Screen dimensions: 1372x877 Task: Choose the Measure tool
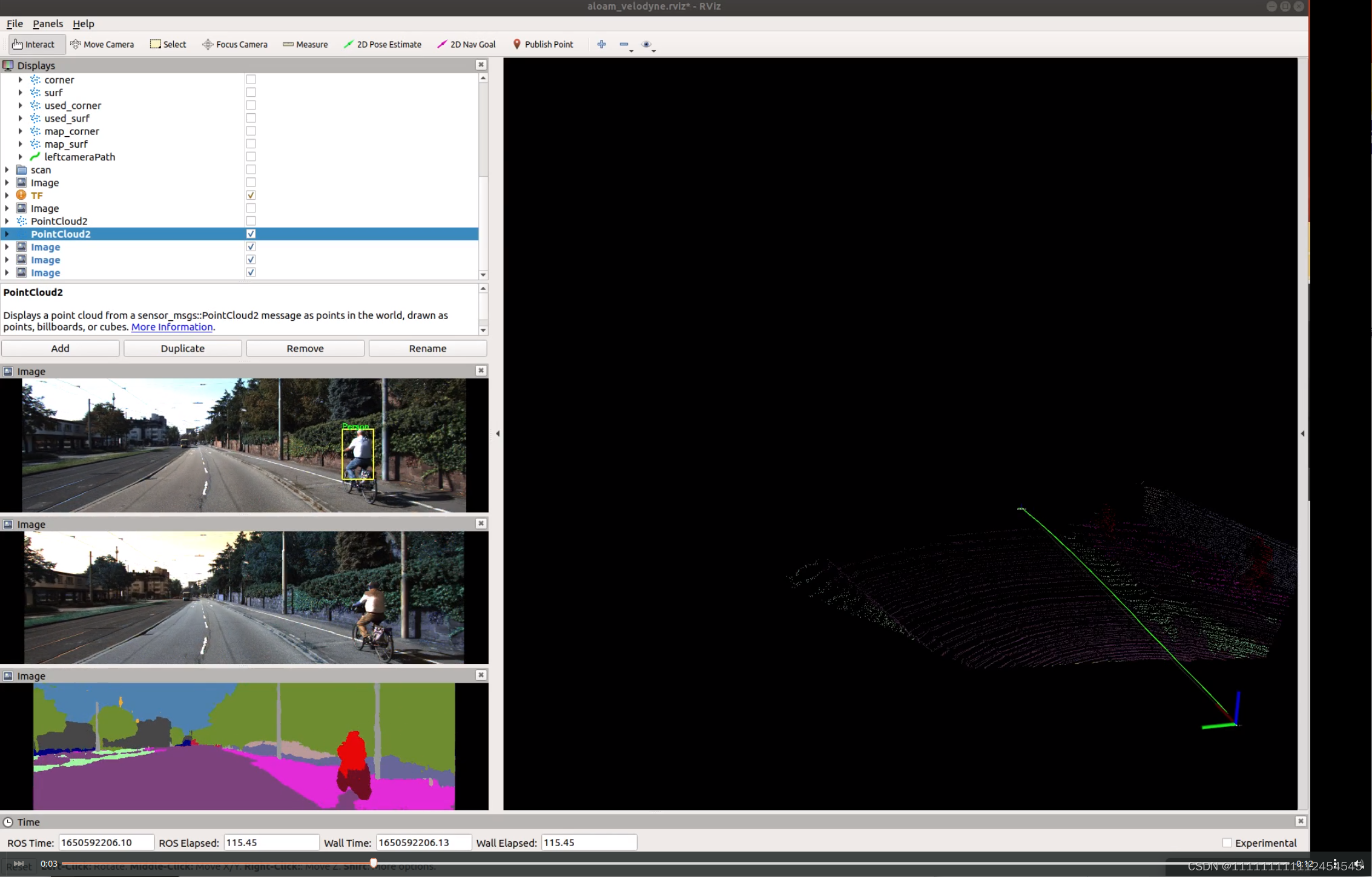305,44
